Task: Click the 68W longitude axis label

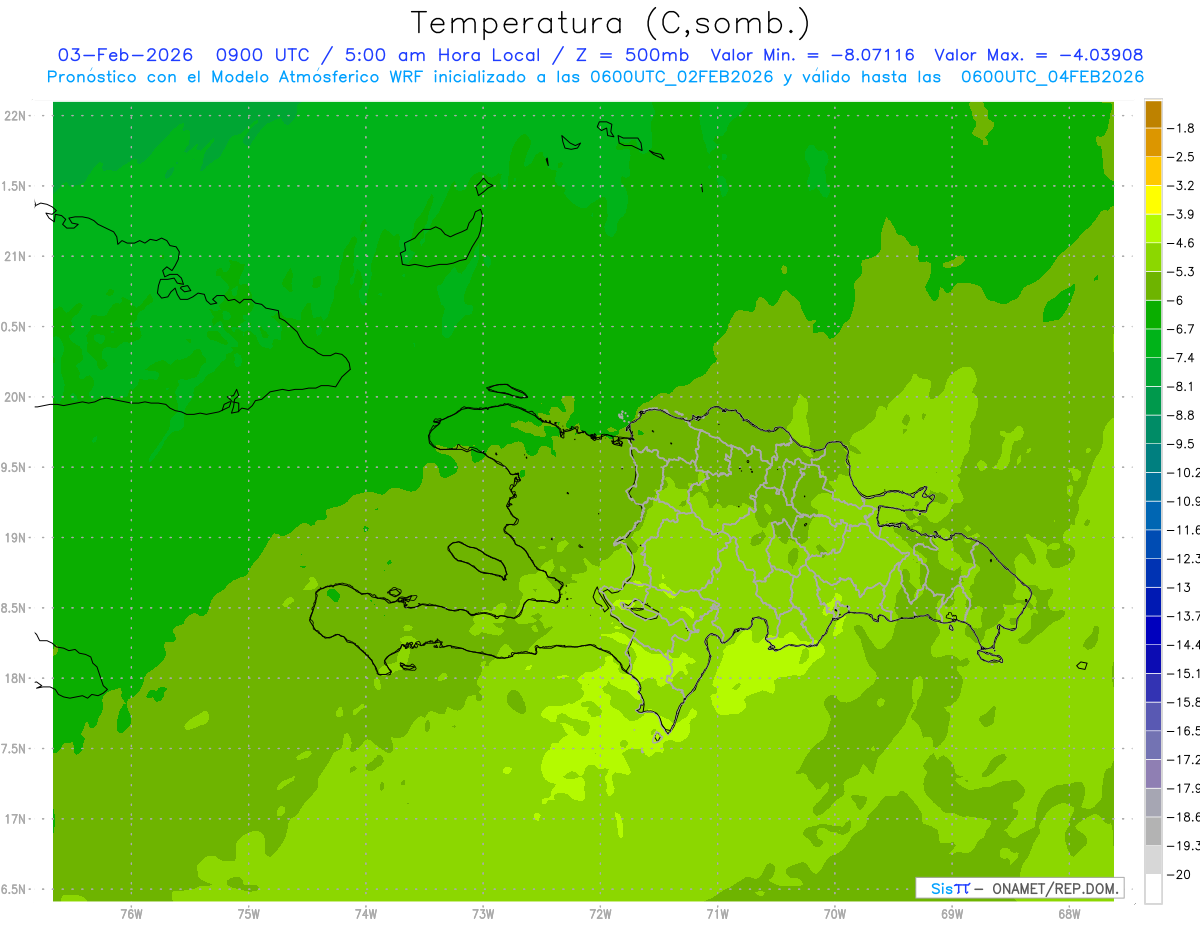Action: click(x=1069, y=913)
